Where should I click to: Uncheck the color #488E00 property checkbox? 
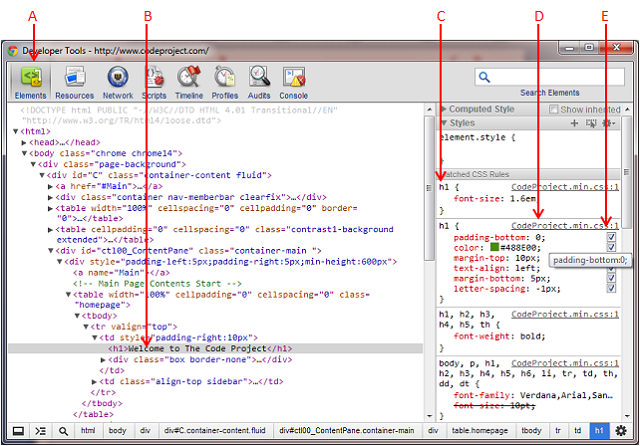(611, 247)
